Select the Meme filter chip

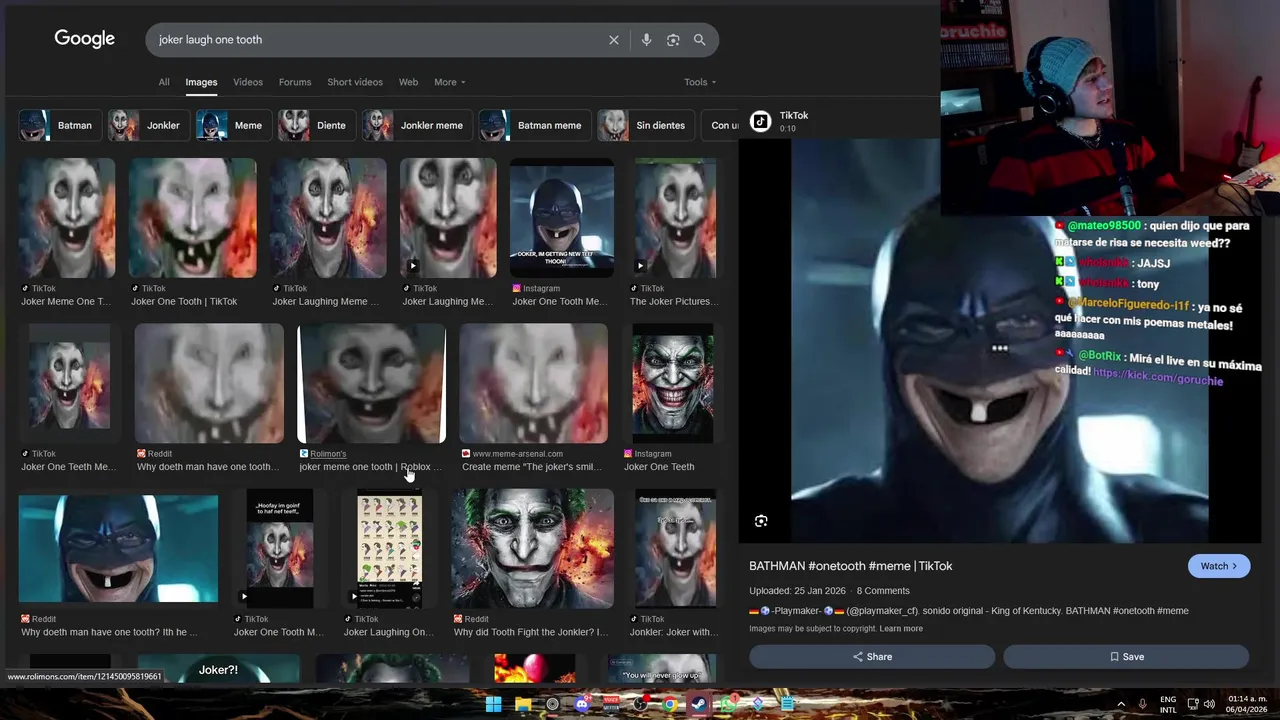coord(233,125)
